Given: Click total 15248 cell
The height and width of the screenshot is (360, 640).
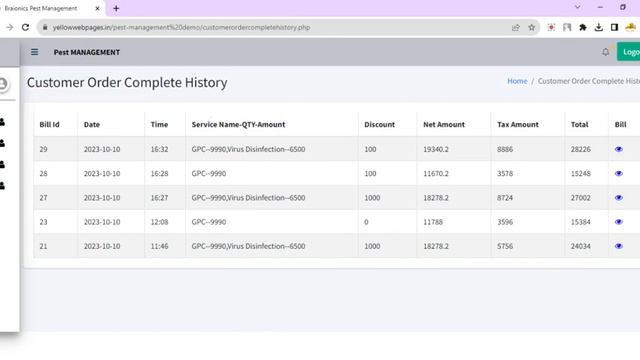Looking at the screenshot, I should [x=587, y=173].
